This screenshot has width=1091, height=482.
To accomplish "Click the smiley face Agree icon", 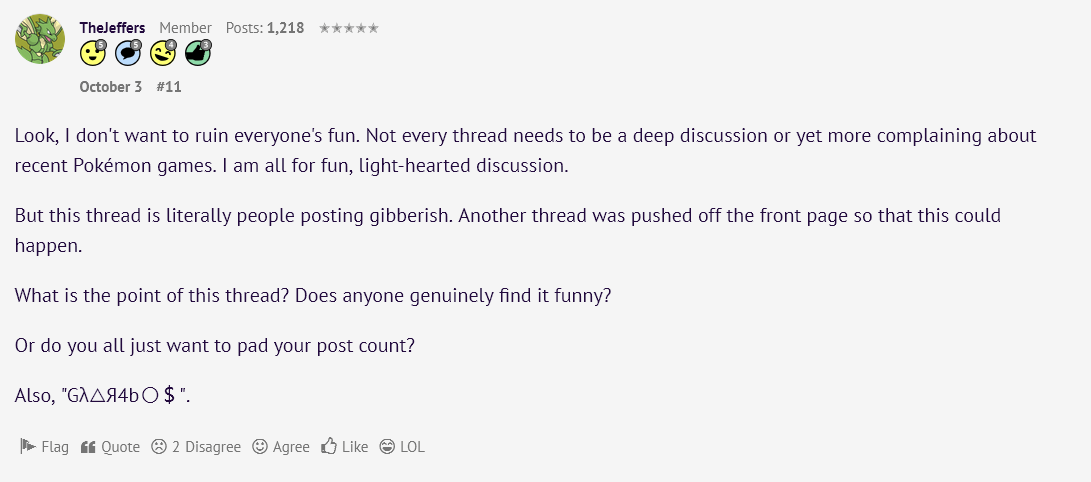I will pos(260,447).
